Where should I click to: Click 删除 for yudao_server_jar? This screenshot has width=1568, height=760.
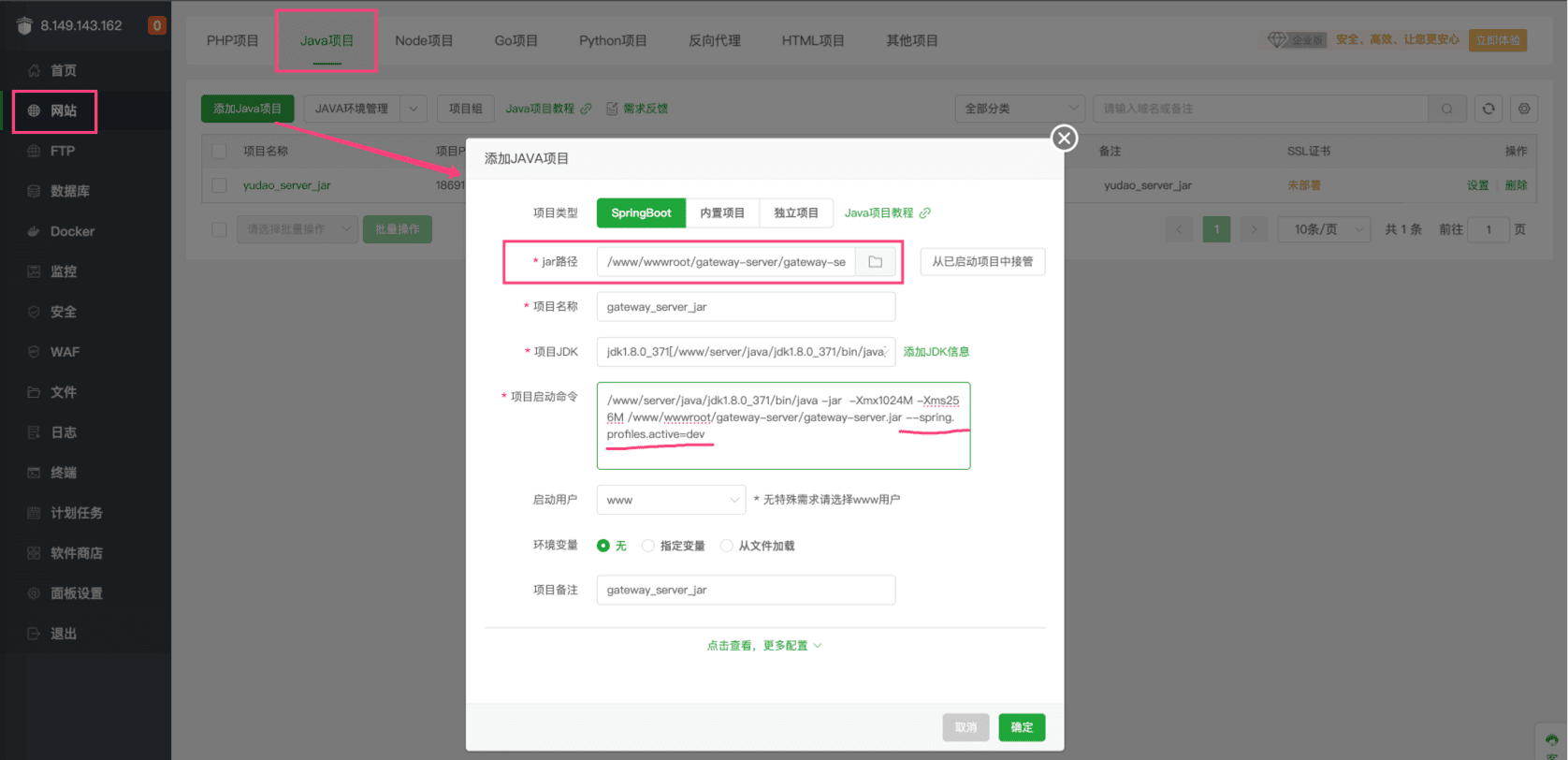pyautogui.click(x=1517, y=185)
